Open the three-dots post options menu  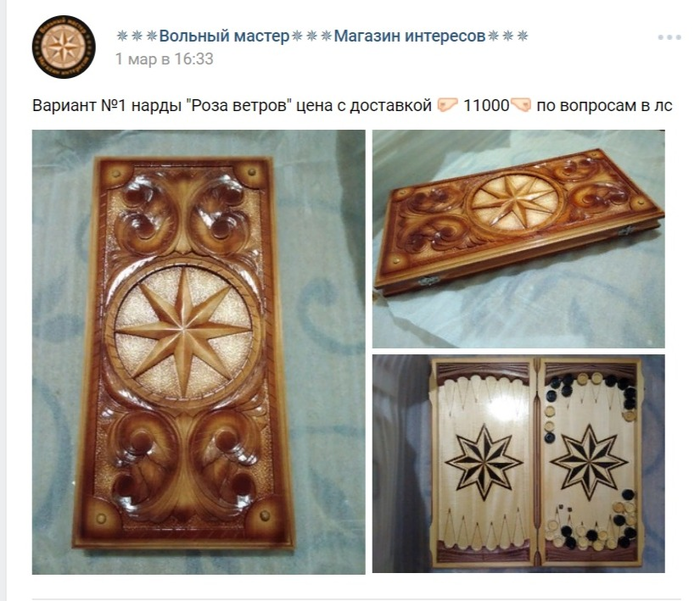coord(669,37)
